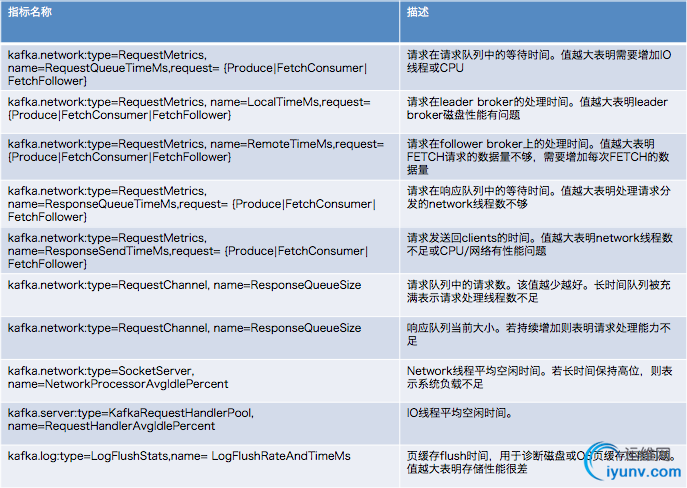Click ResponseQueueSize metric beside 请求队列中的请求数
Viewport: 687px width, 488px height.
(200, 295)
